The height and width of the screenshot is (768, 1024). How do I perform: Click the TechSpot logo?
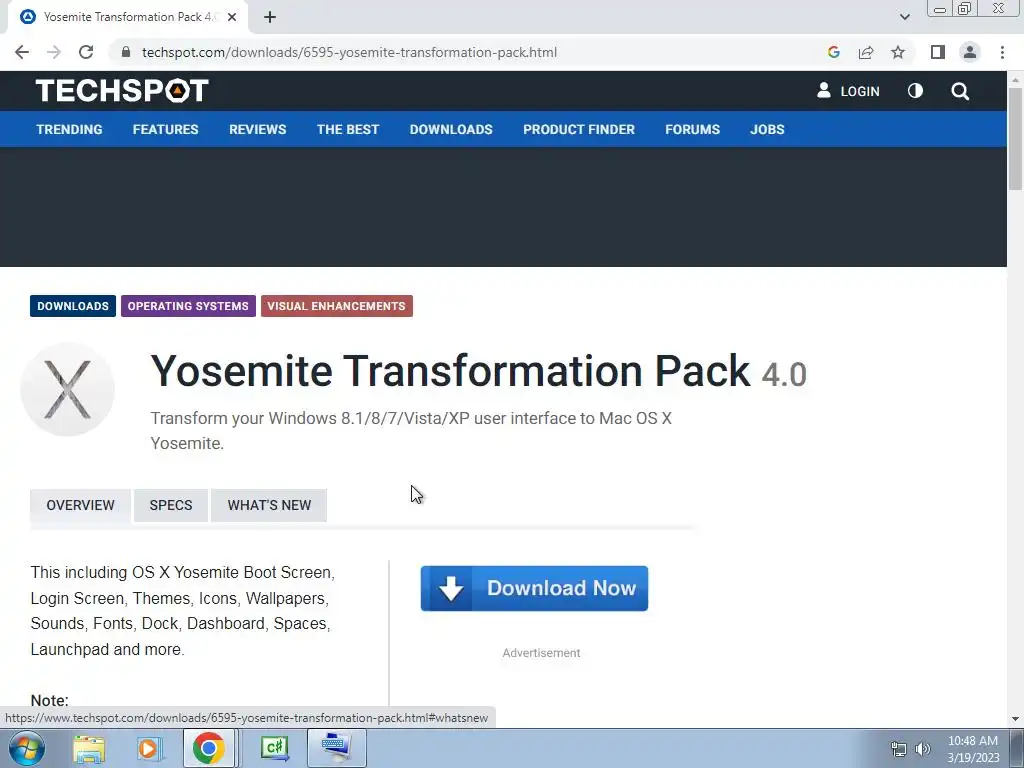[122, 91]
